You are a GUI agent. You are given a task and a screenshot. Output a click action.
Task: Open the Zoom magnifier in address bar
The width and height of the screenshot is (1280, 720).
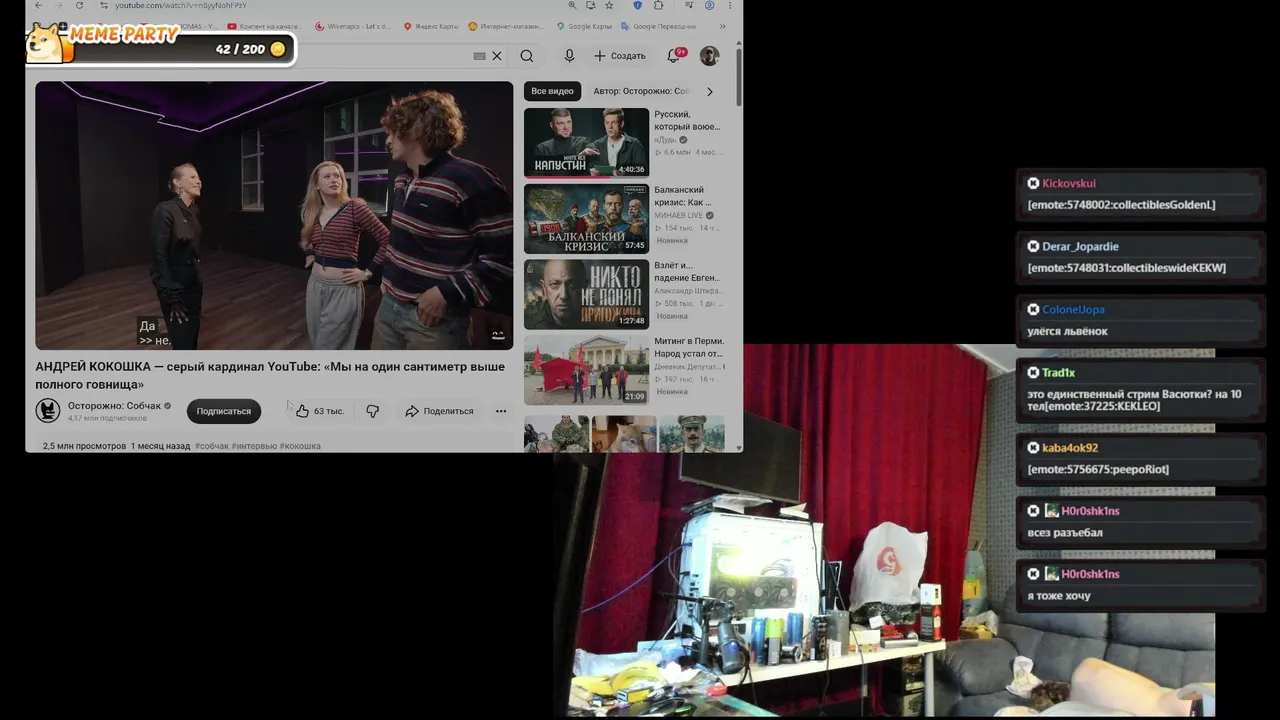pyautogui.click(x=572, y=6)
